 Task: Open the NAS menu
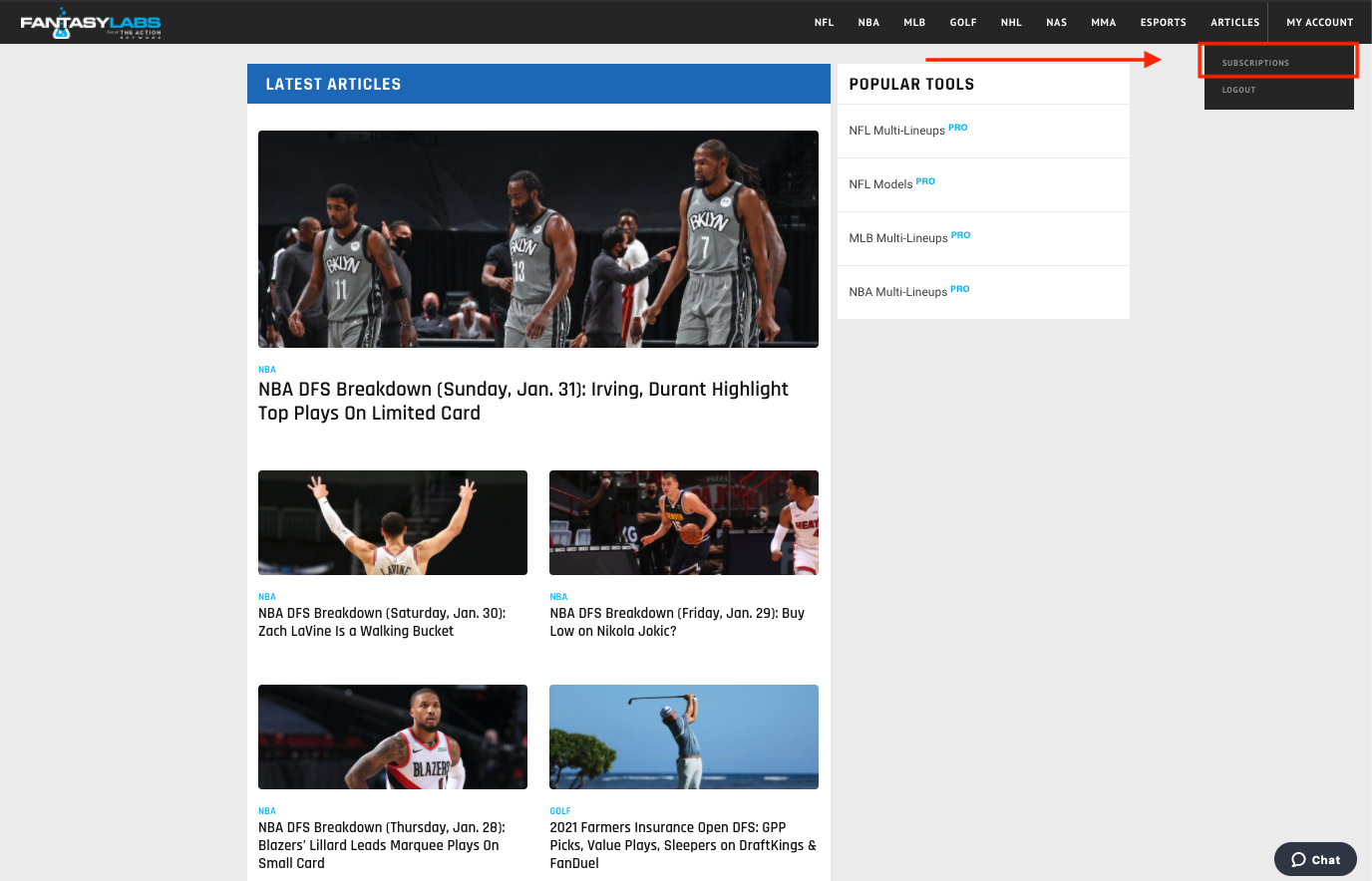click(x=1057, y=22)
